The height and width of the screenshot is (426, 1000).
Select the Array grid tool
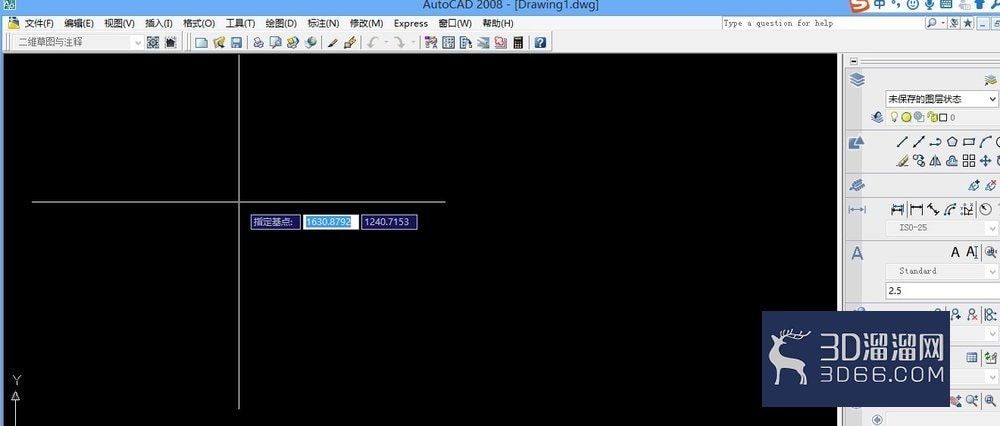(x=969, y=161)
